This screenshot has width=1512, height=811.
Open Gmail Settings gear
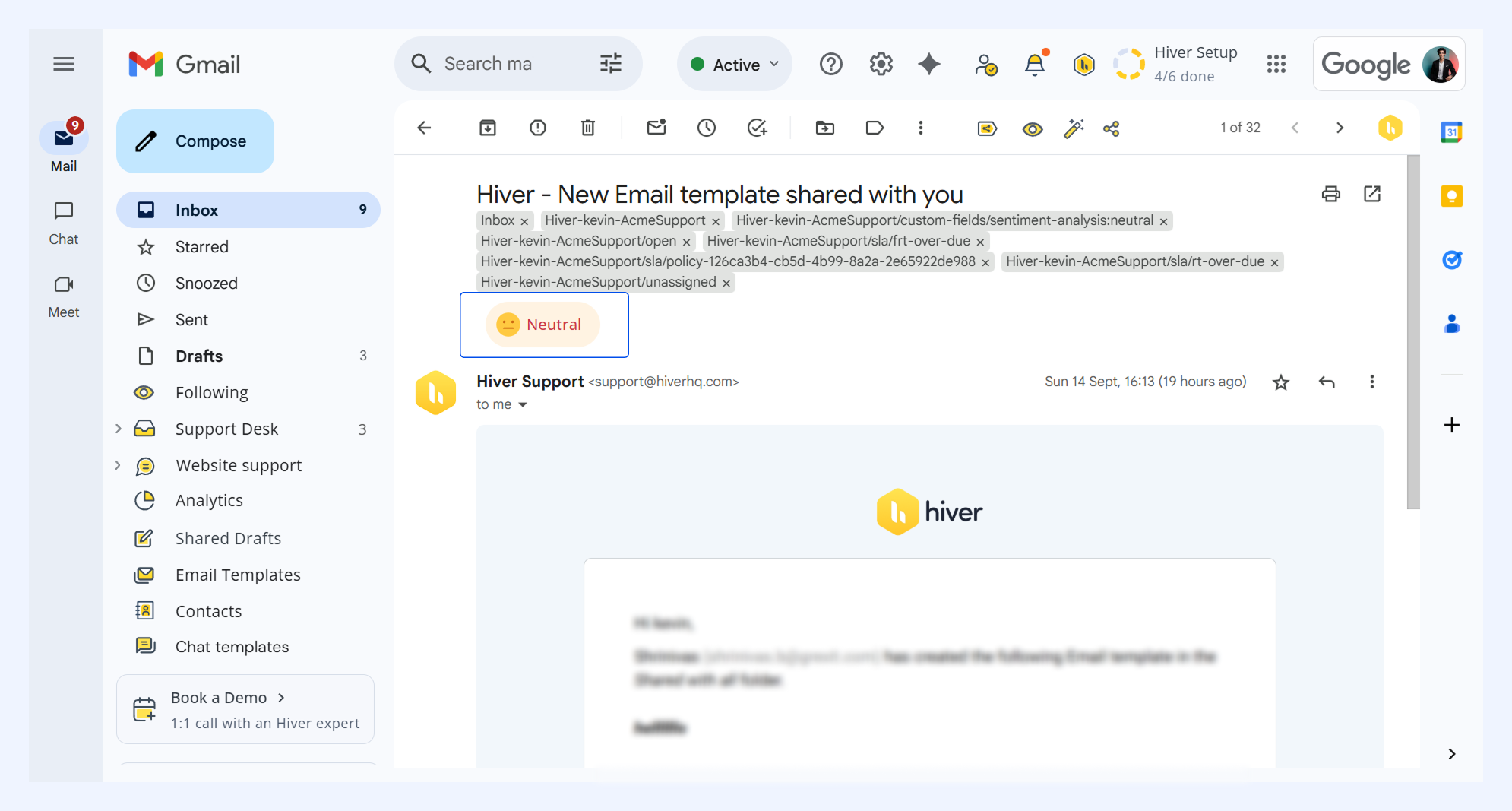coord(881,64)
